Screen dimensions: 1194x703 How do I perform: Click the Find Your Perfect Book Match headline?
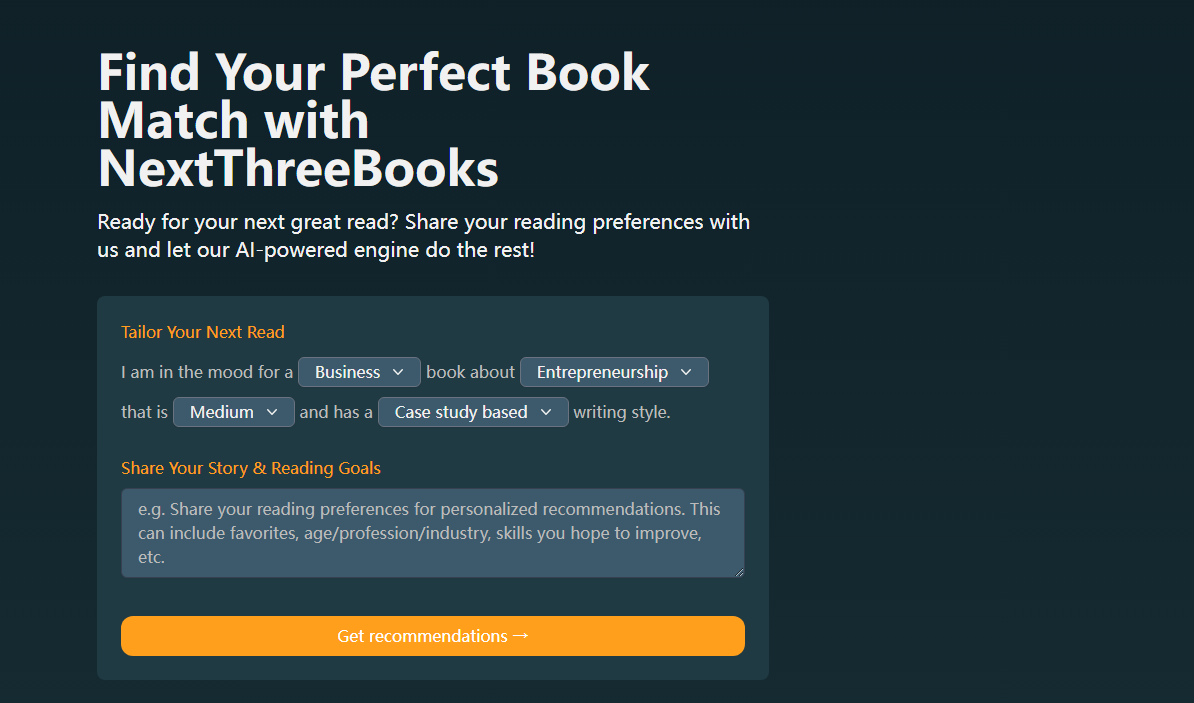[x=374, y=121]
